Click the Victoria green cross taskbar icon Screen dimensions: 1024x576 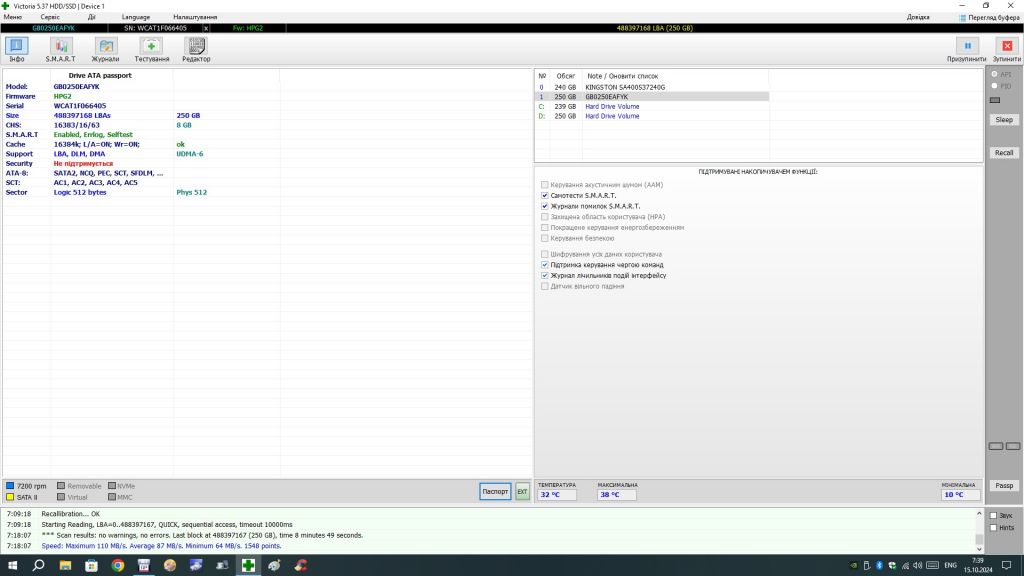click(248, 566)
